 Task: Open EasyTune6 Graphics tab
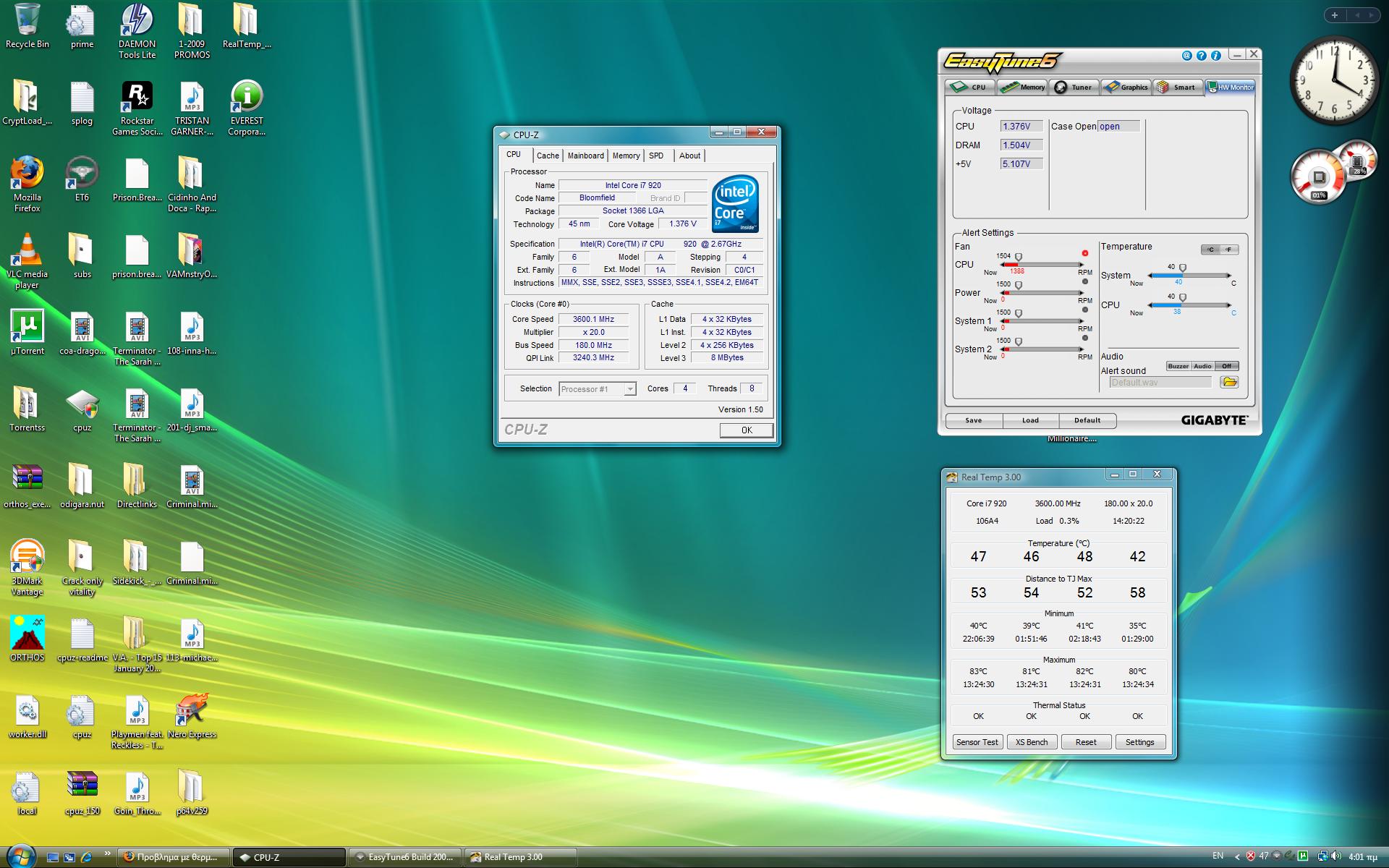[x=1126, y=87]
